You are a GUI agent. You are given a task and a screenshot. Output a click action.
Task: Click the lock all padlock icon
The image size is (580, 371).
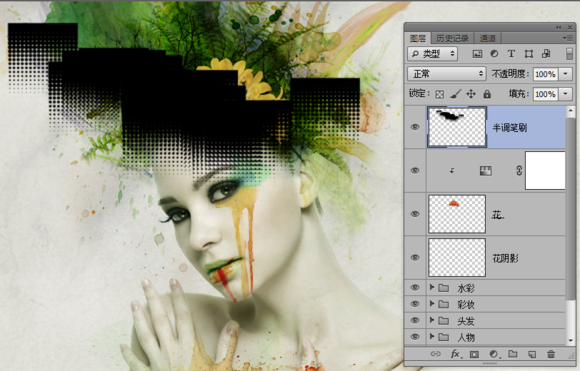click(487, 94)
